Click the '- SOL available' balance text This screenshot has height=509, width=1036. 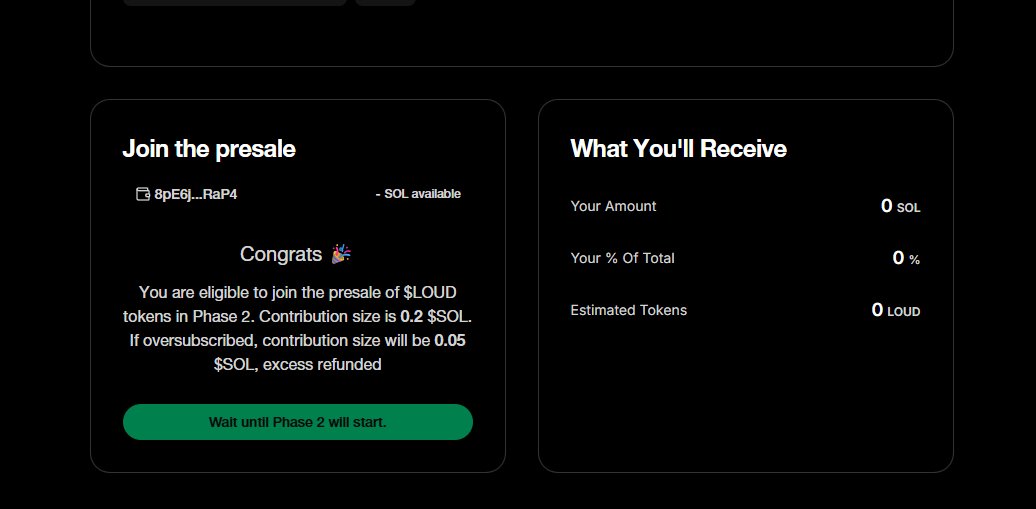click(418, 194)
